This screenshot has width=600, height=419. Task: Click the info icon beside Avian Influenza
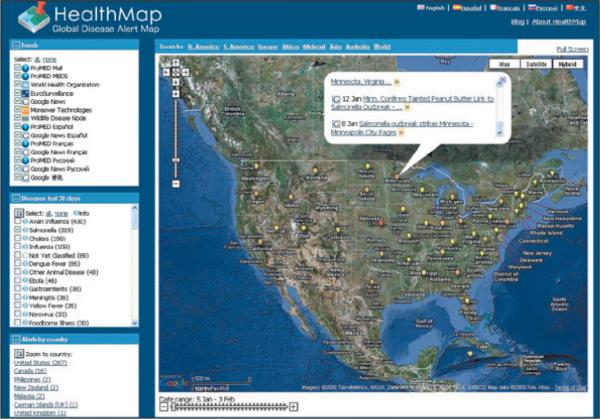point(25,222)
